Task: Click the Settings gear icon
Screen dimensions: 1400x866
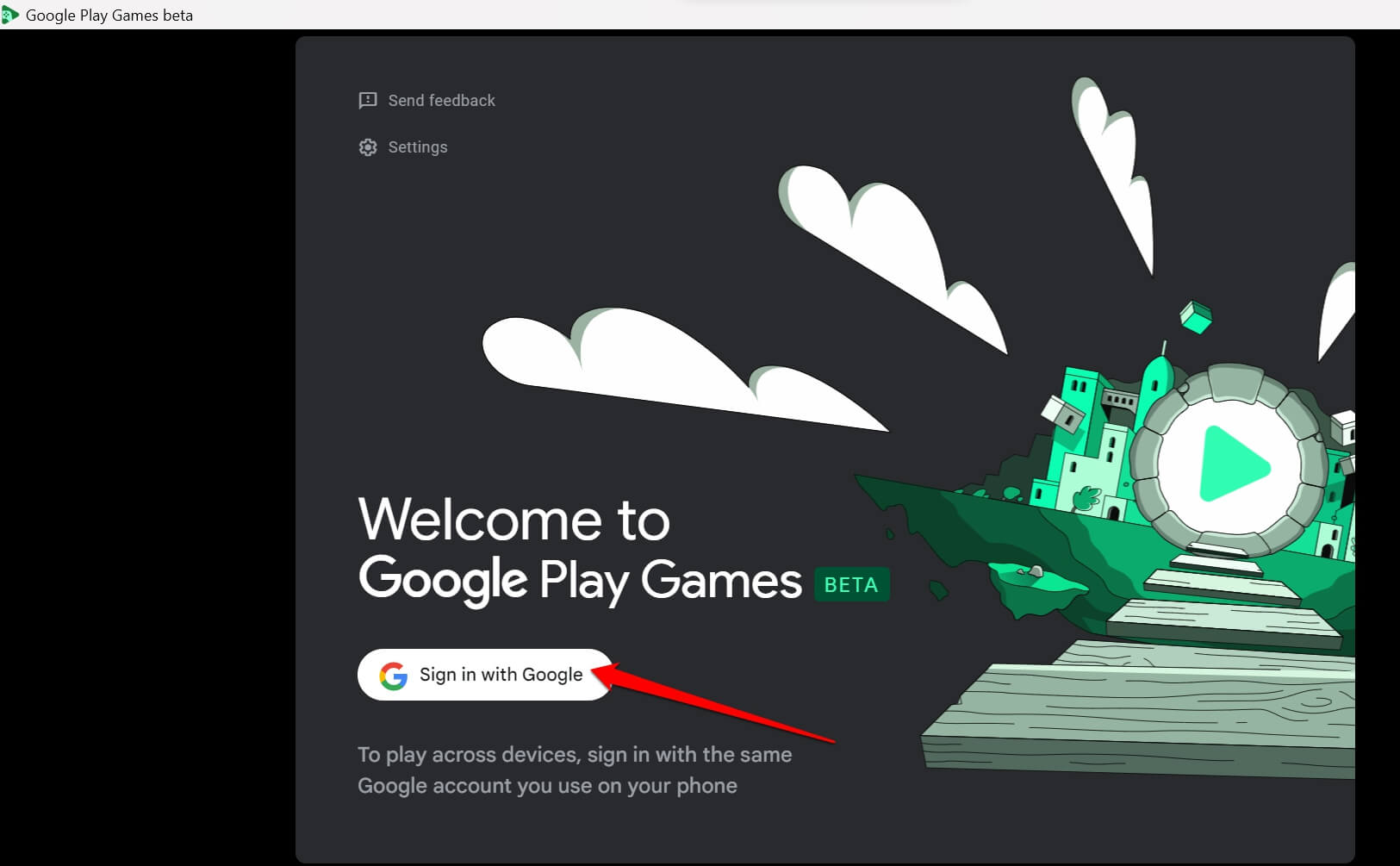Action: pos(368,146)
